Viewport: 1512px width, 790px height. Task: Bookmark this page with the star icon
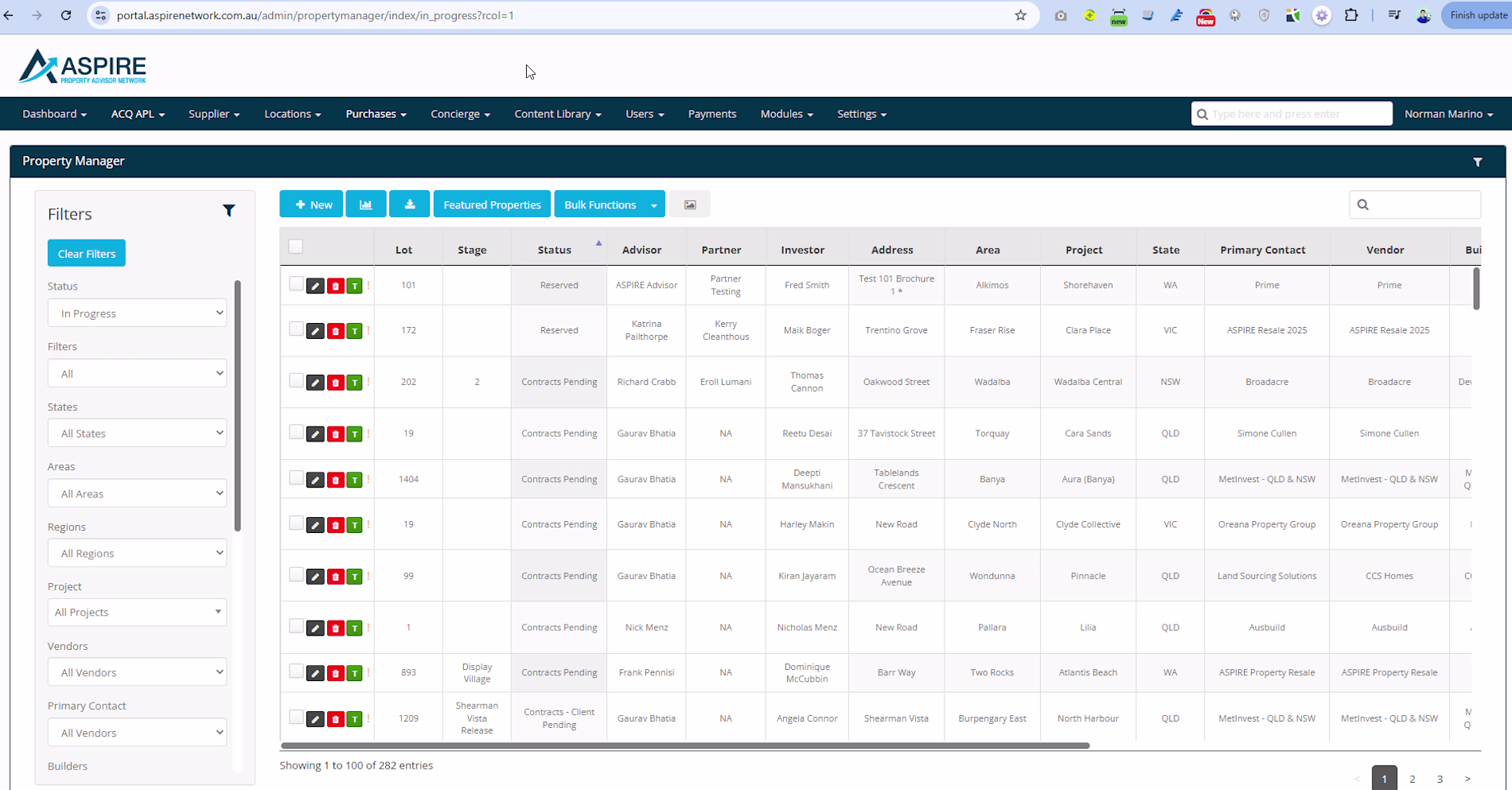tap(1020, 15)
